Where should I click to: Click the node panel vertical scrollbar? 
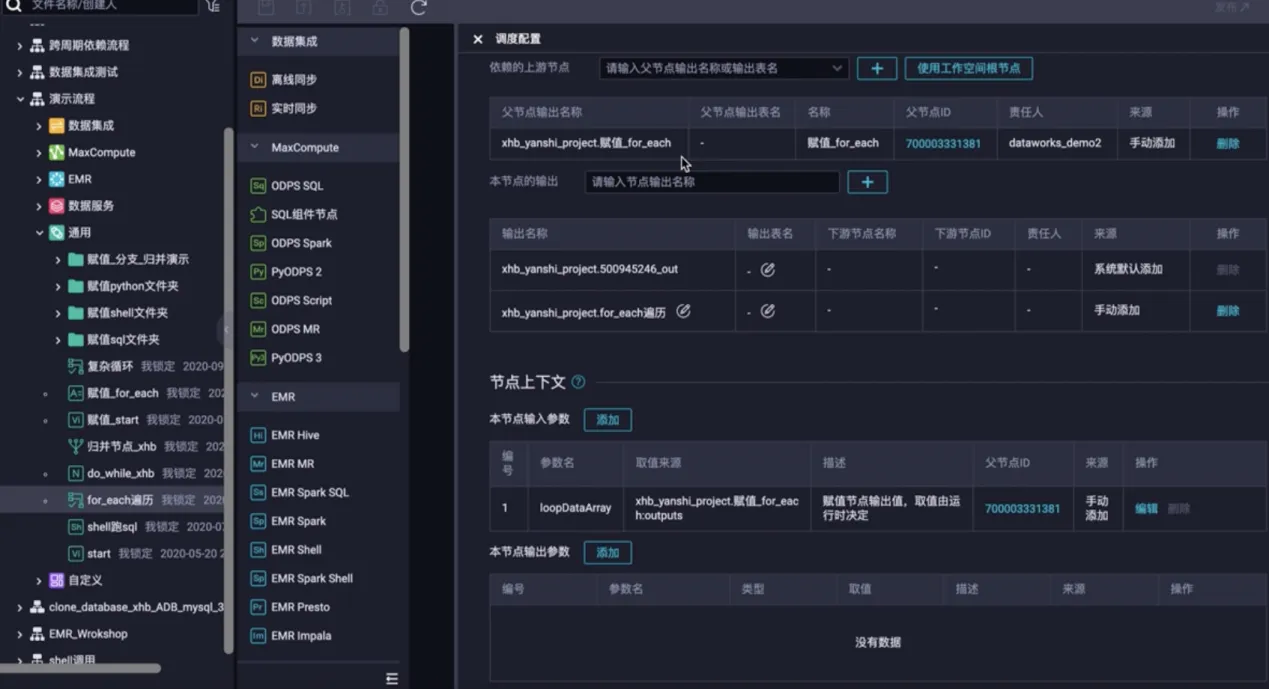point(404,190)
